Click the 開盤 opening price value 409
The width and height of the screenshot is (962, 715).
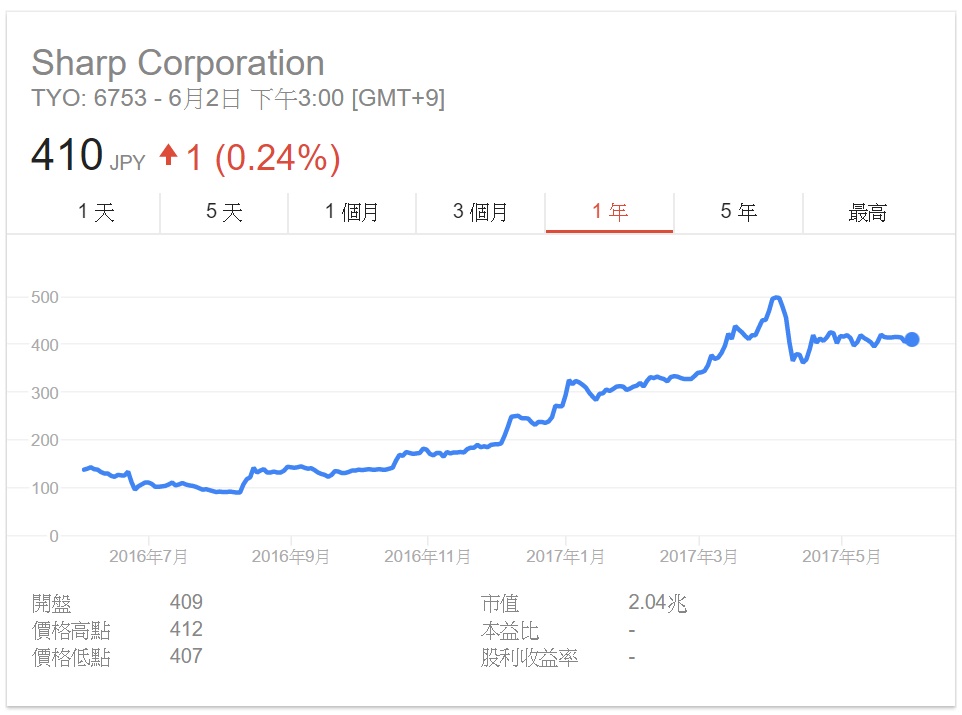click(186, 602)
